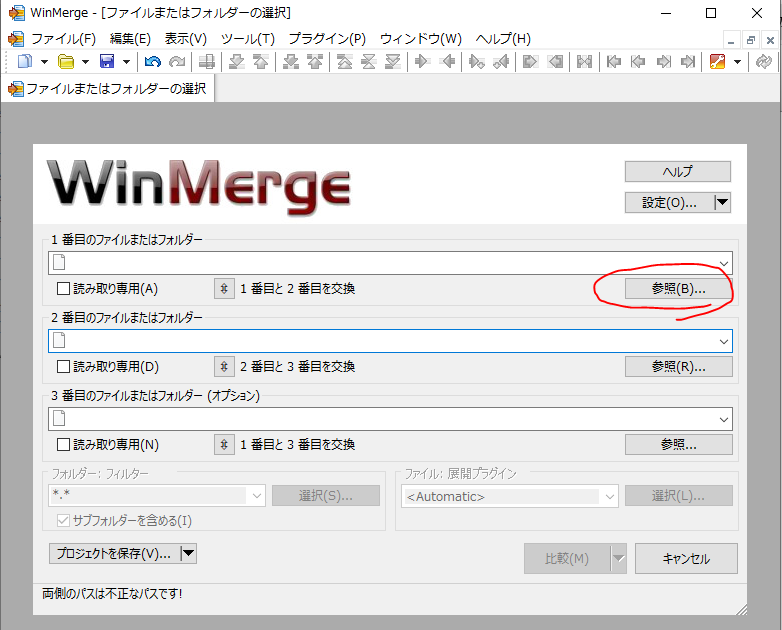This screenshot has width=782, height=630.
Task: Open the プロジェクトを保存 dropdown arrow
Action: click(189, 553)
